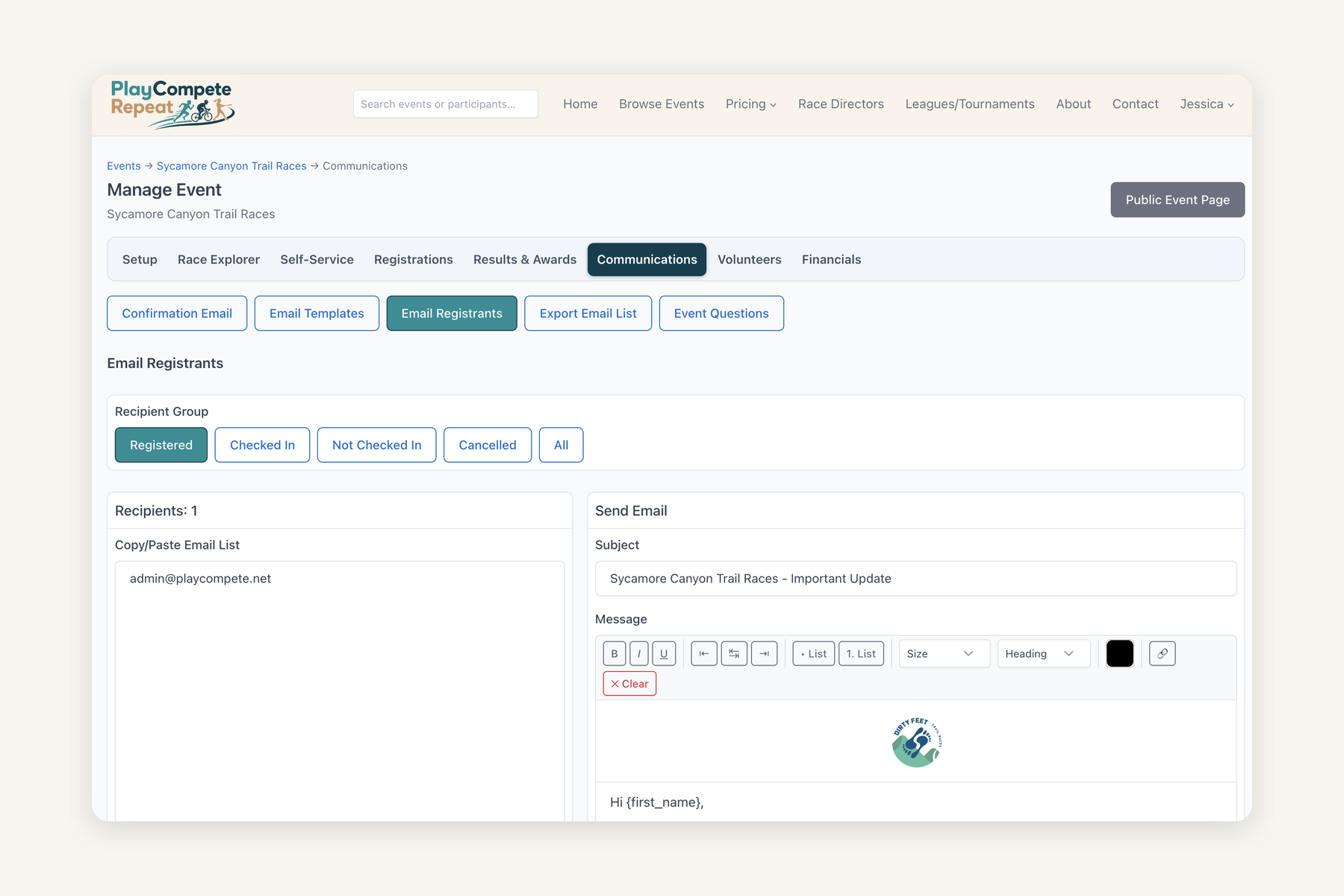Open the Contact page
The image size is (1344, 896).
click(1135, 104)
